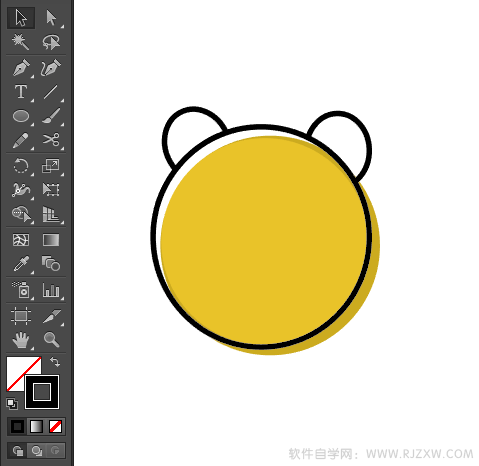Select the Hand tool
479x466 pixels.
coord(21,340)
